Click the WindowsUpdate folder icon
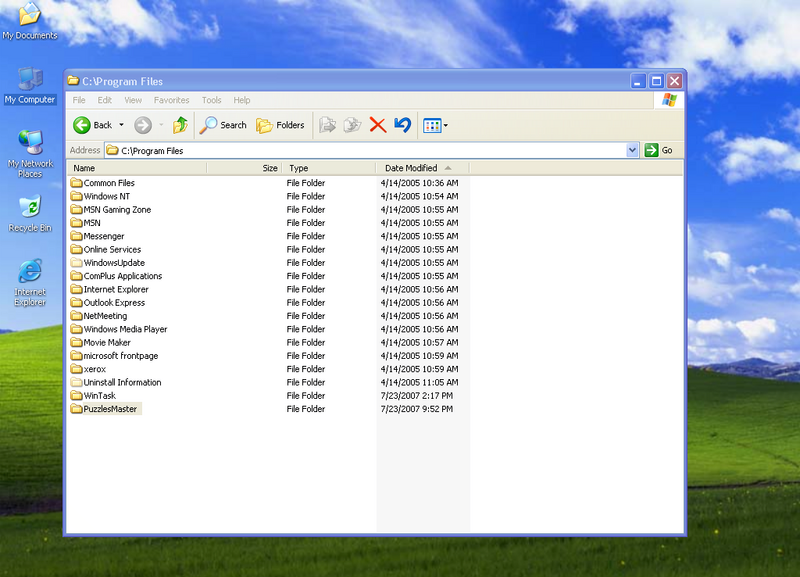This screenshot has width=800, height=577. tap(77, 262)
